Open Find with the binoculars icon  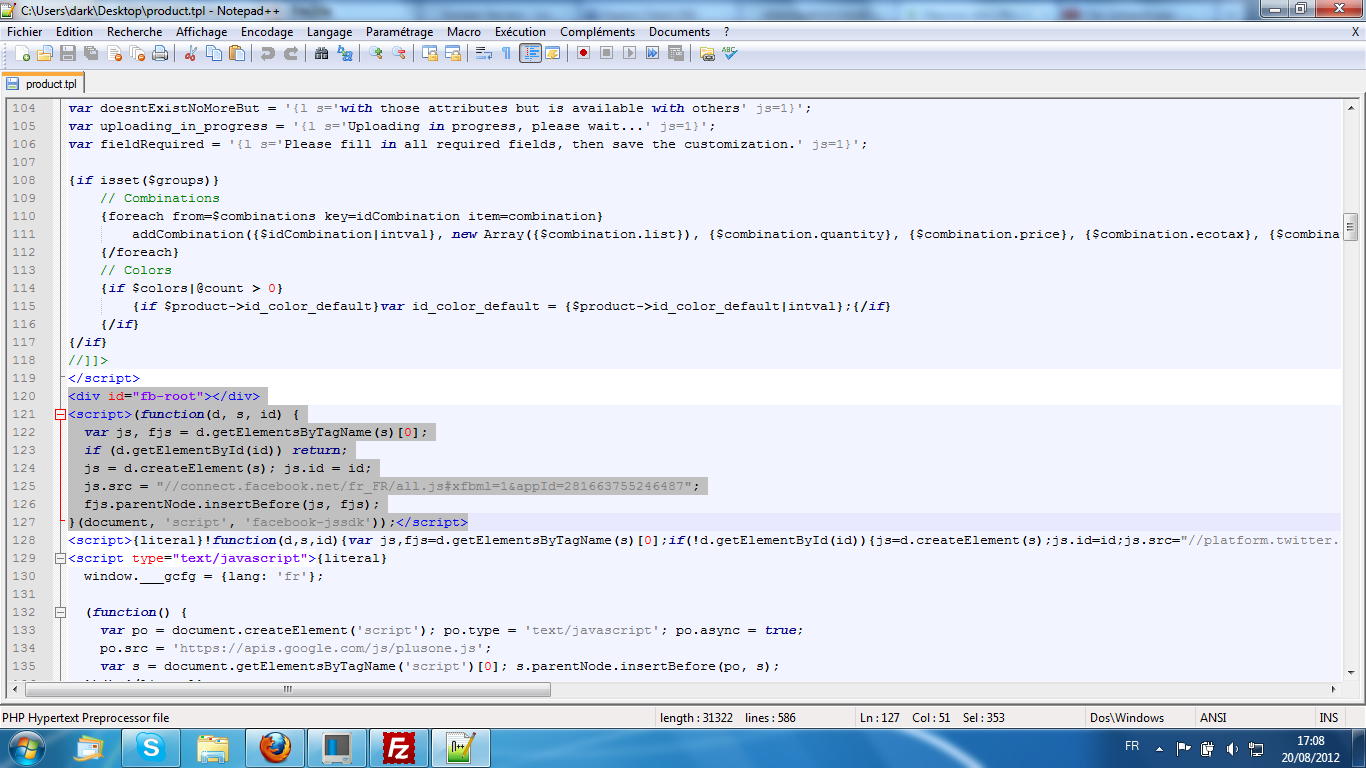click(321, 53)
